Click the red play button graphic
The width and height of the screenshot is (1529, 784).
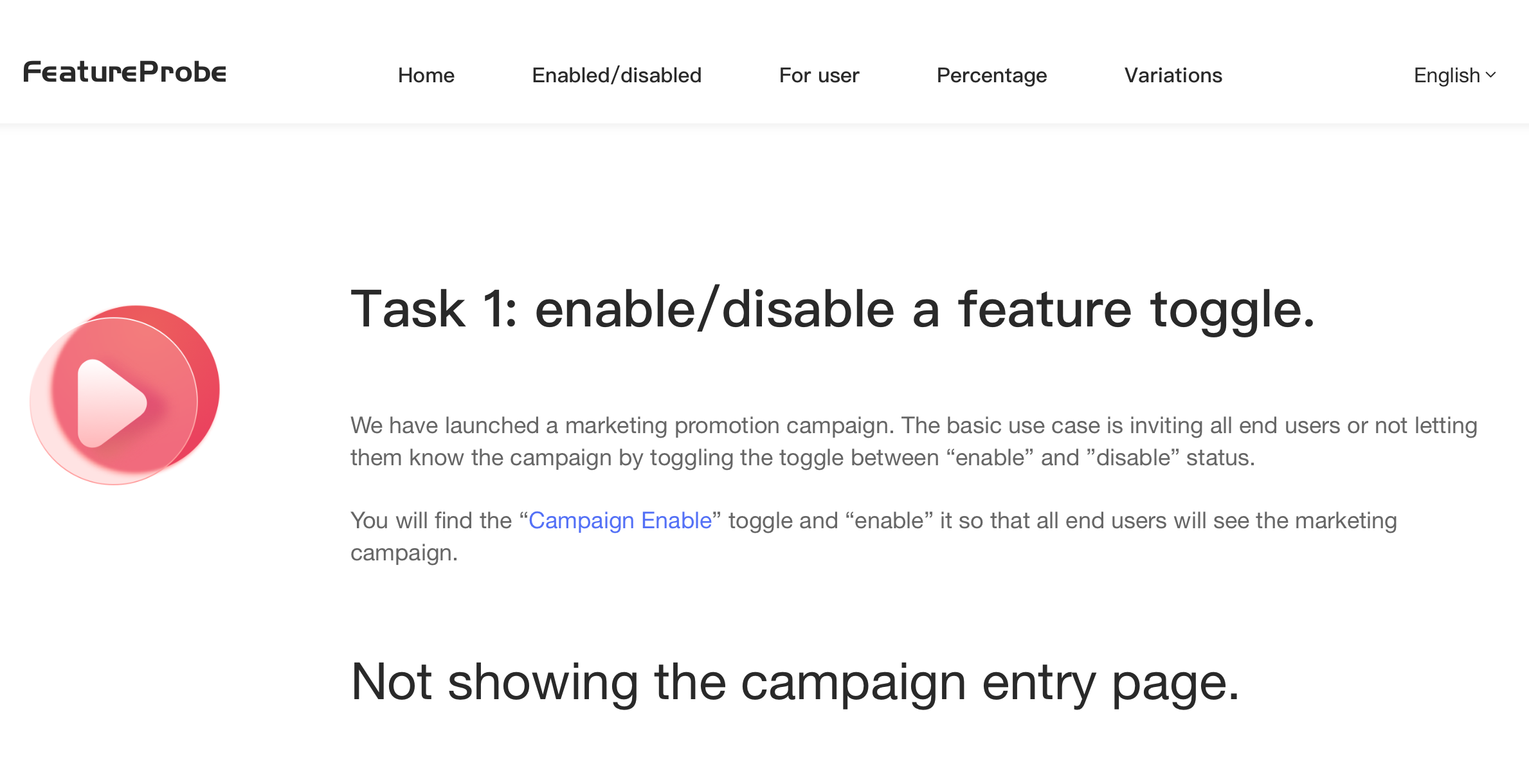125,395
